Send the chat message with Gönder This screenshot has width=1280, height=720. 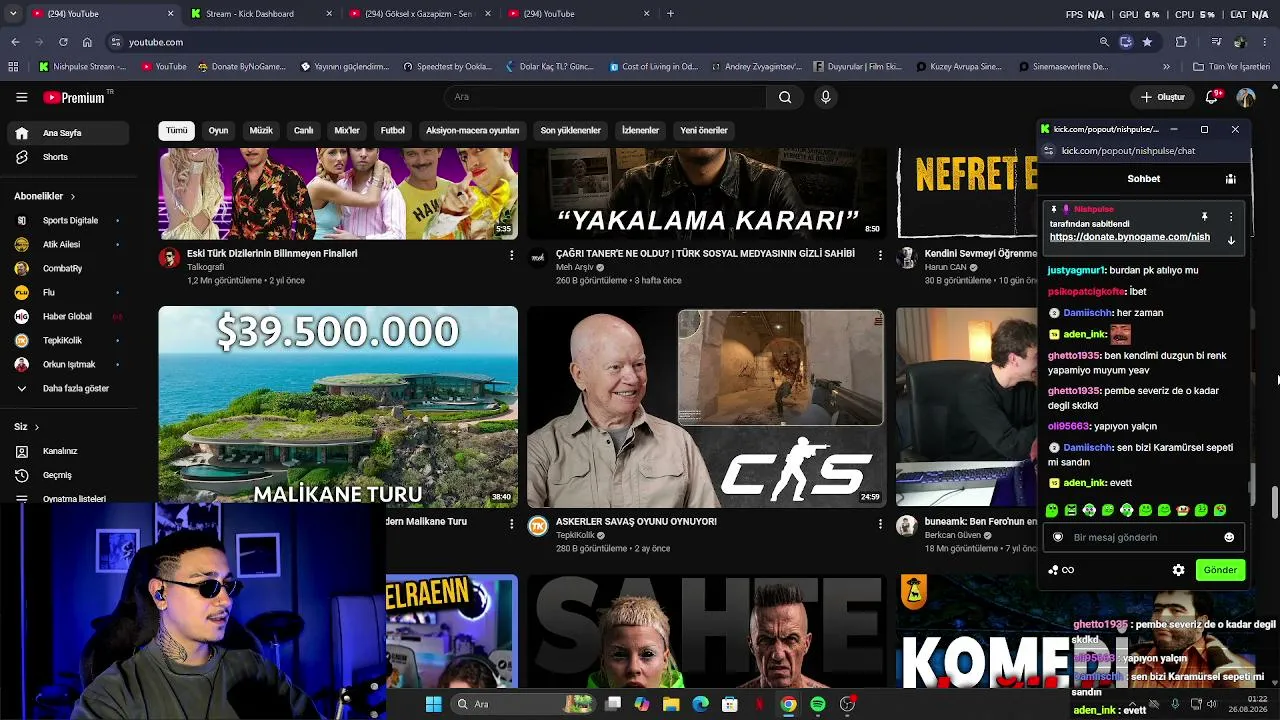tap(1220, 570)
